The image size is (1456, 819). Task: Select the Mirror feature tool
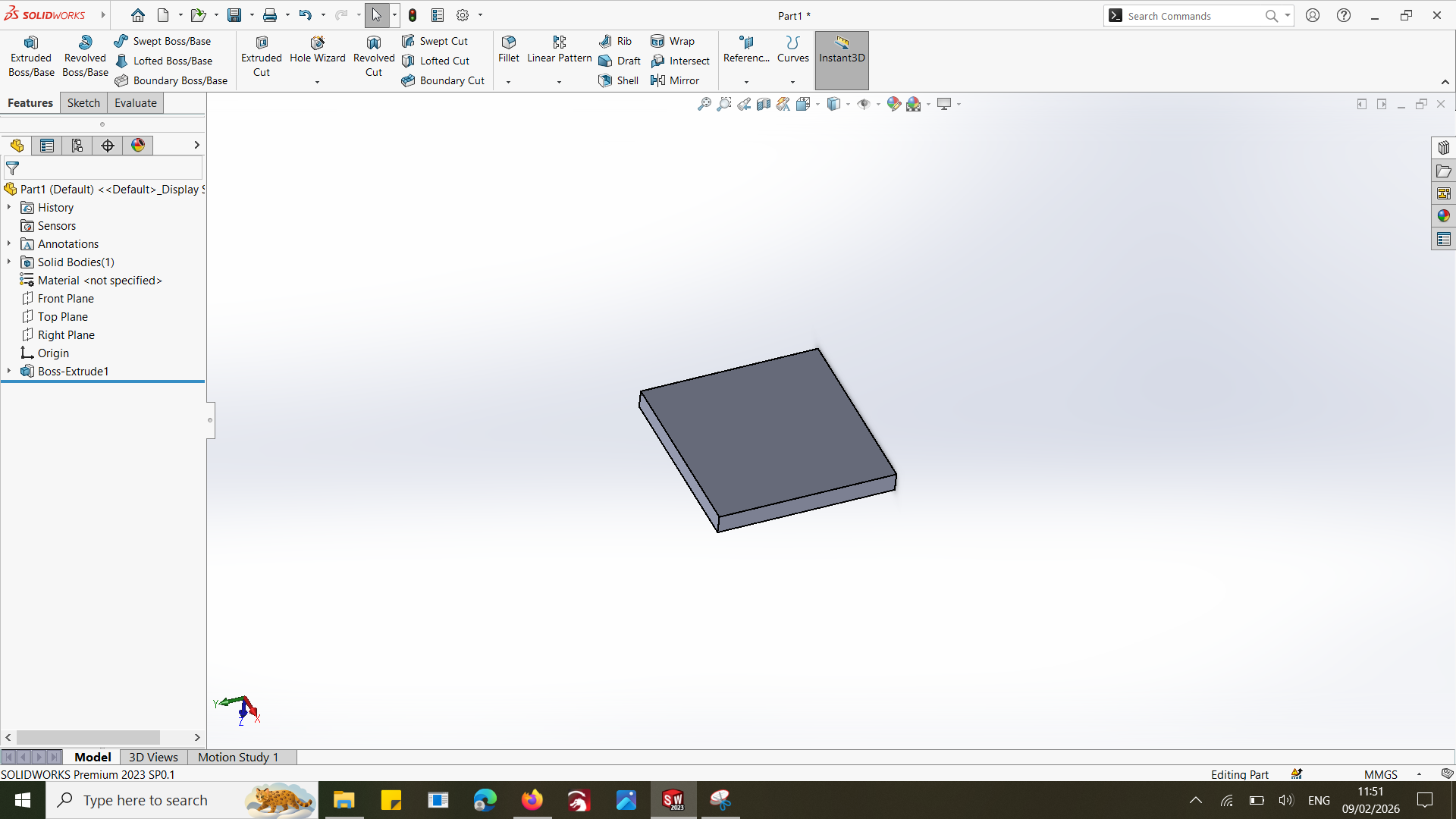675,80
